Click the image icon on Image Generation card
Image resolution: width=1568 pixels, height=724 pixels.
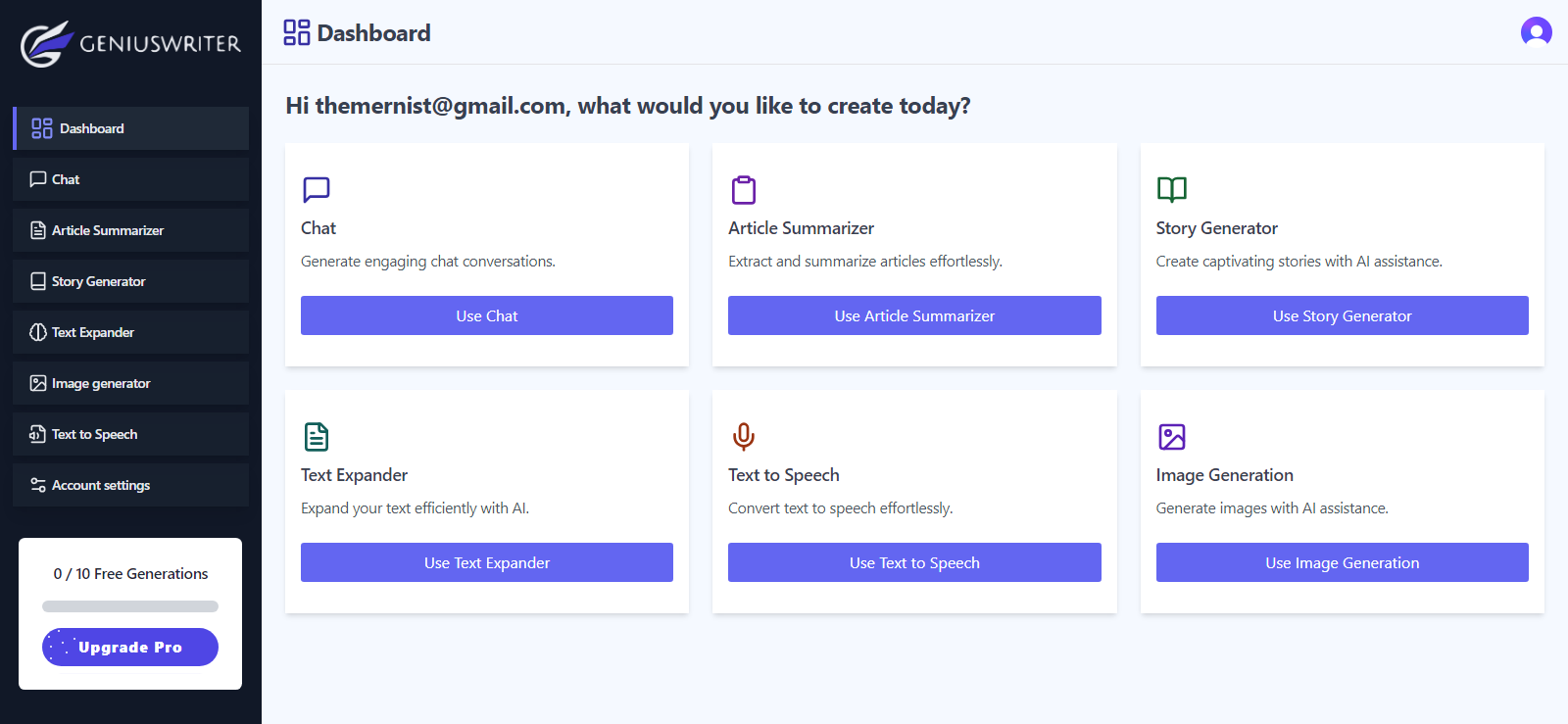pyautogui.click(x=1171, y=437)
